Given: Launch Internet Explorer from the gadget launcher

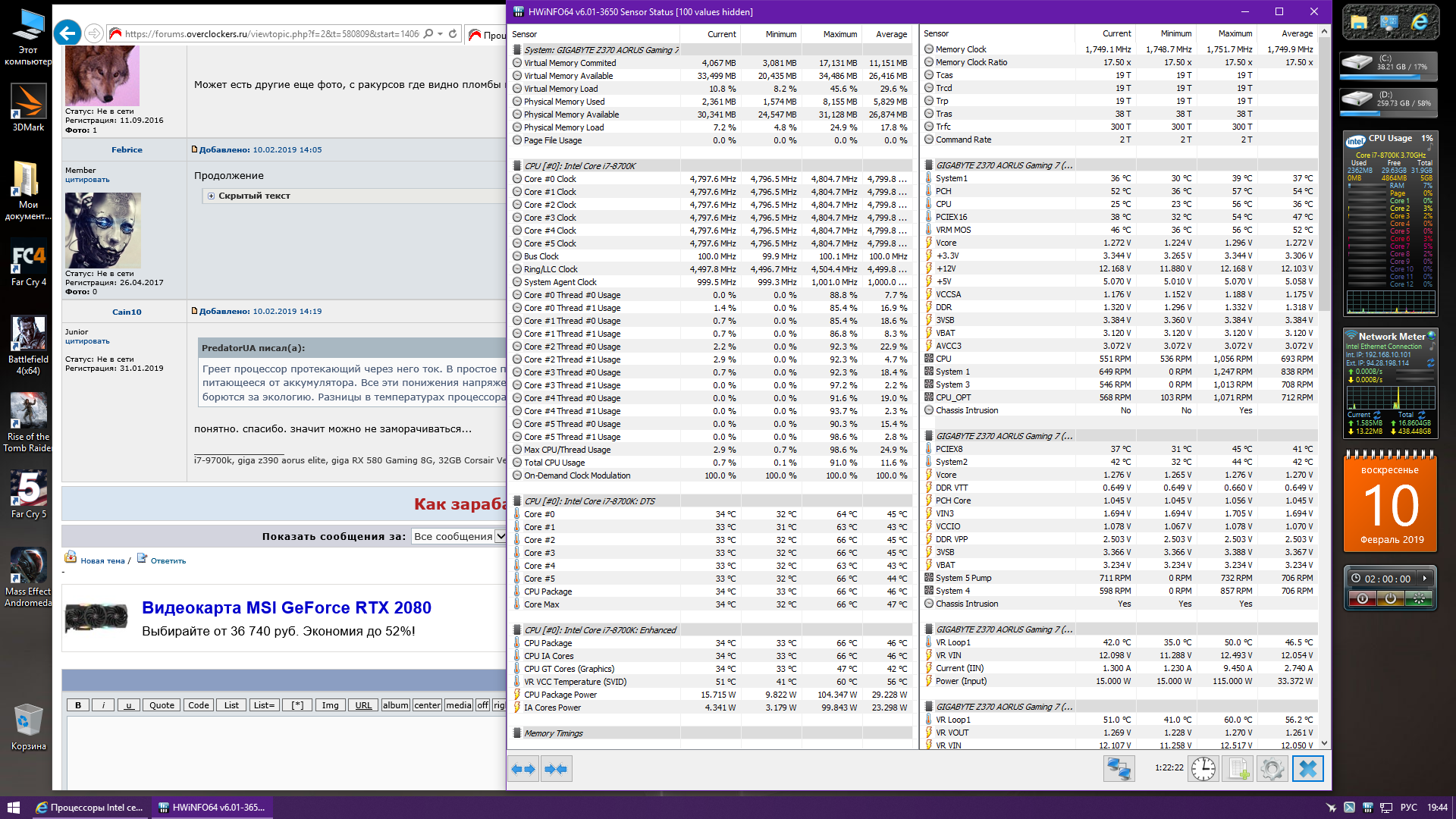Looking at the screenshot, I should point(1420,23).
